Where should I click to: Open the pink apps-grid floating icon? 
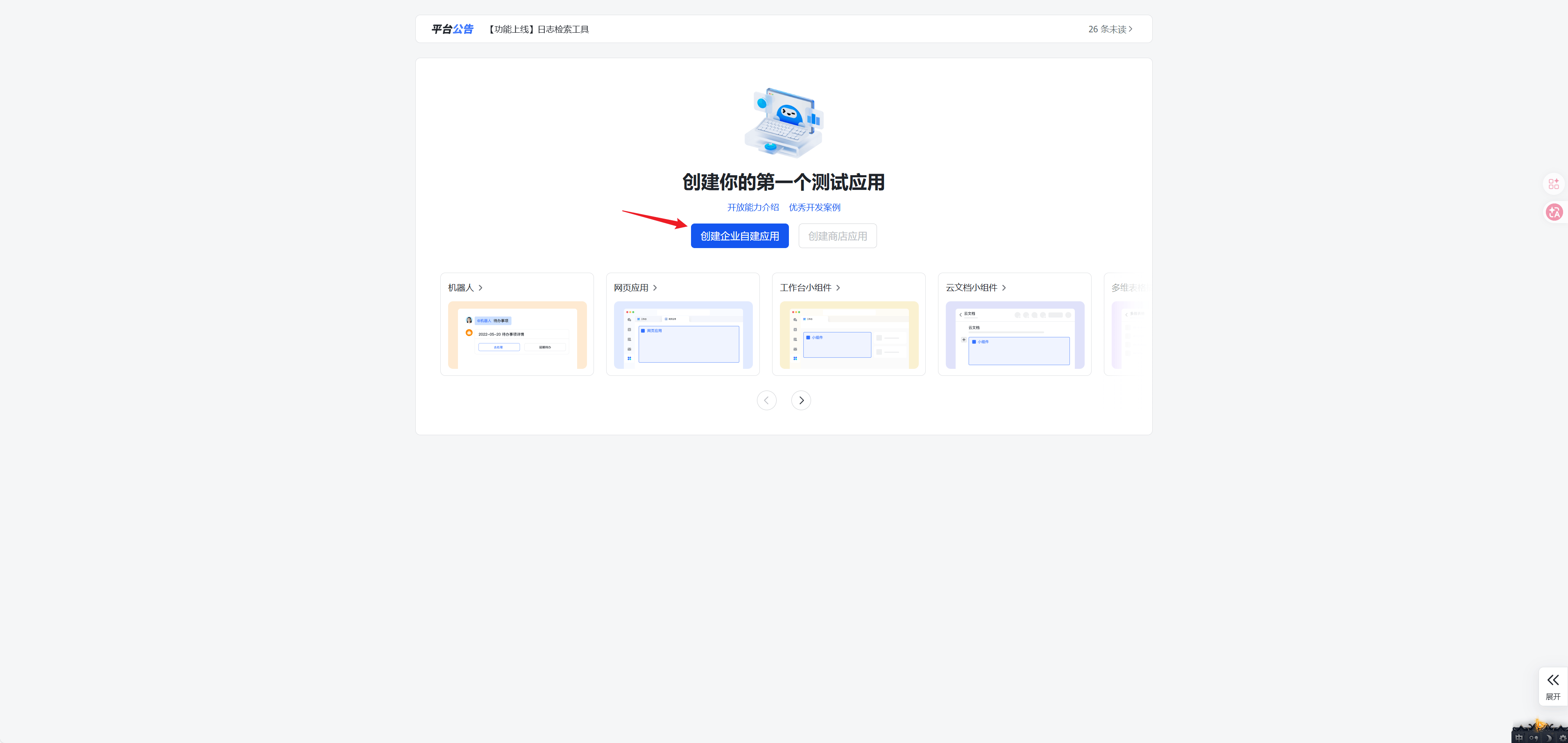point(1554,184)
